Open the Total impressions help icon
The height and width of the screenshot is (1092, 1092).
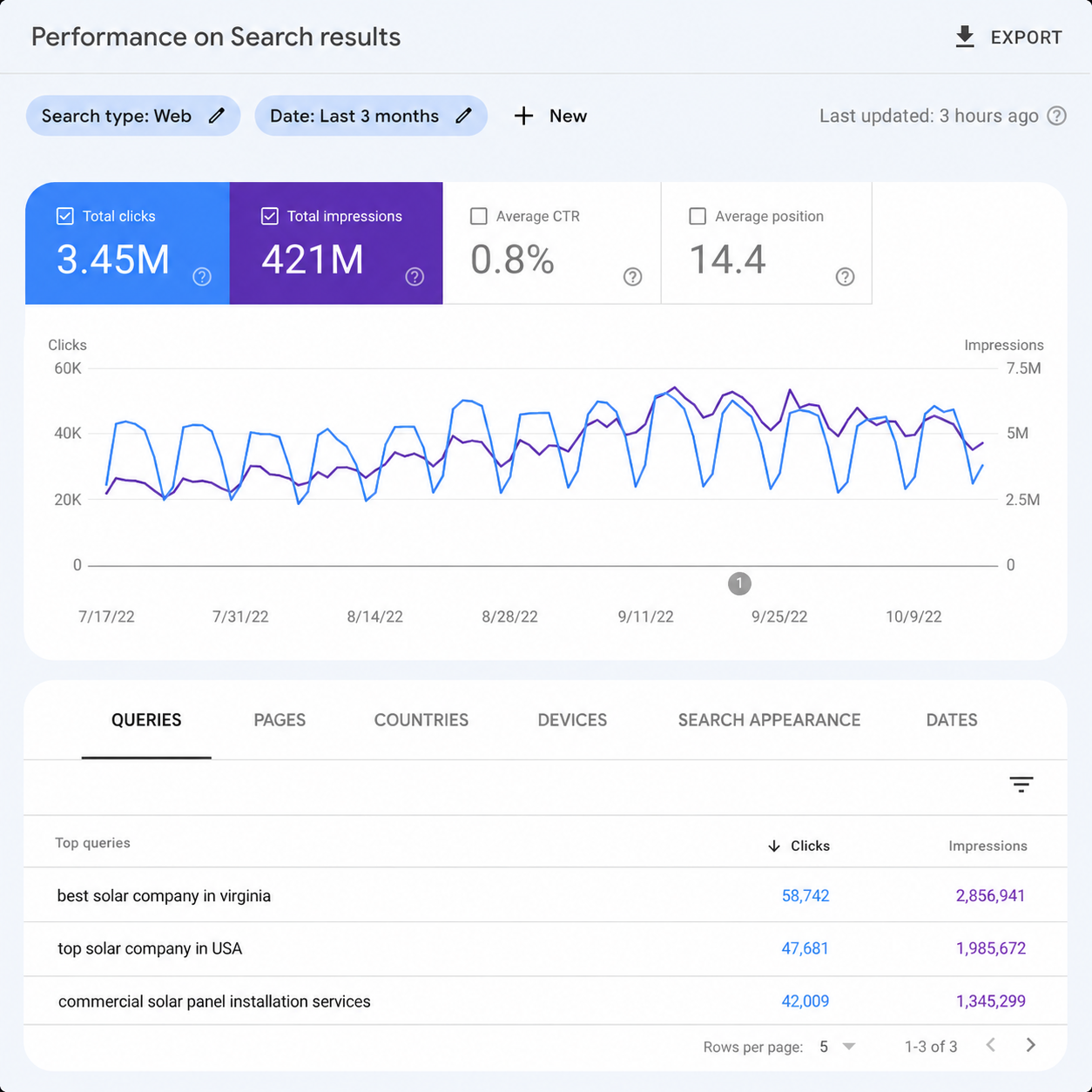pyautogui.click(x=415, y=277)
